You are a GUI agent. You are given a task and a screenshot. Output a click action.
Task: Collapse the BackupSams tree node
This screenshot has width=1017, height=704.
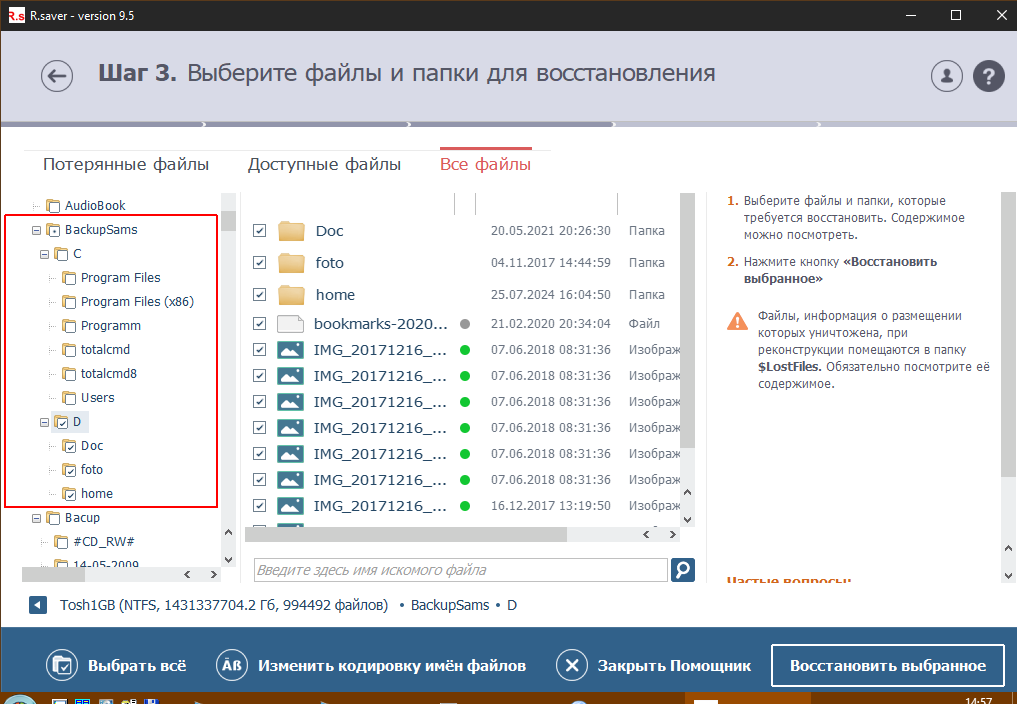pos(37,230)
